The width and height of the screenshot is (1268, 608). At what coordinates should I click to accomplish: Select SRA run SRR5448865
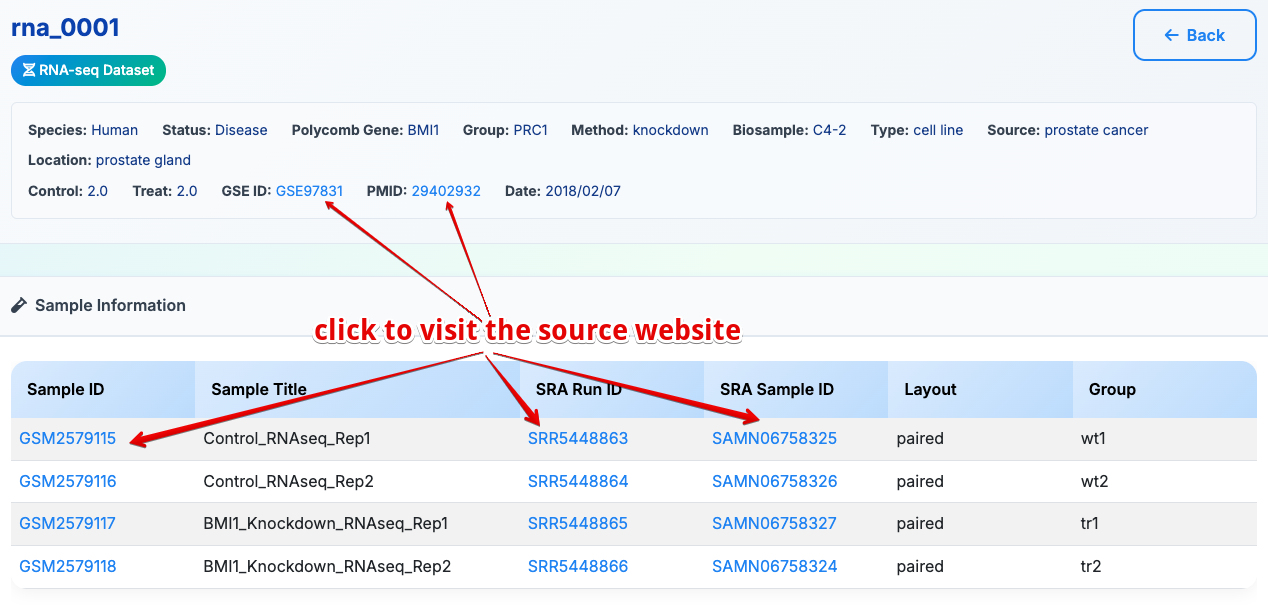578,523
